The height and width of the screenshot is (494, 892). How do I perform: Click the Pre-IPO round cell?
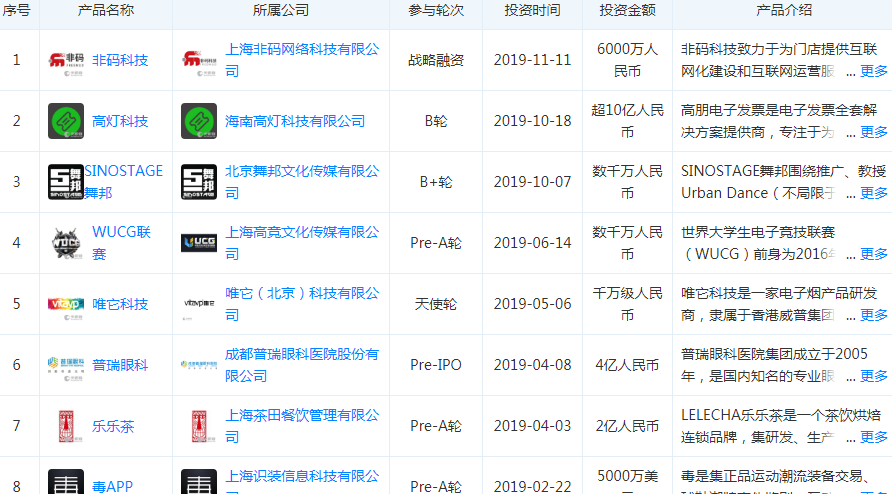[436, 365]
